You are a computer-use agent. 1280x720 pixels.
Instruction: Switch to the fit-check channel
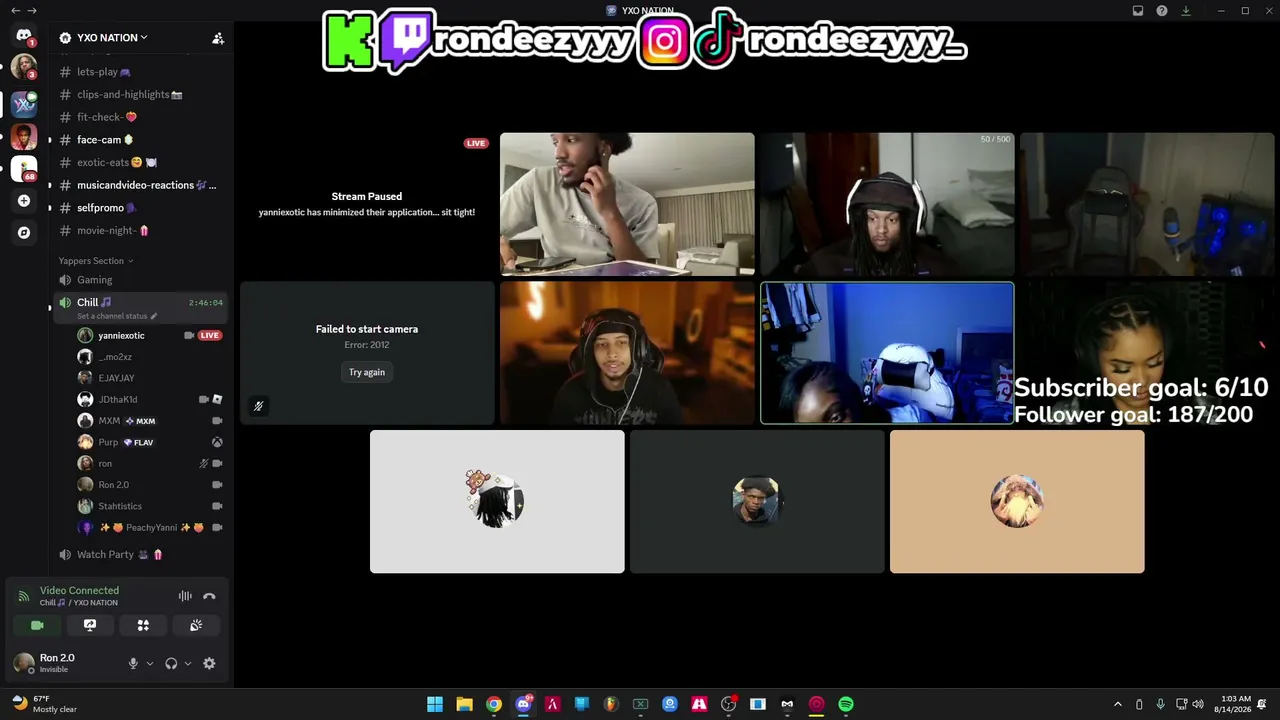point(140,117)
